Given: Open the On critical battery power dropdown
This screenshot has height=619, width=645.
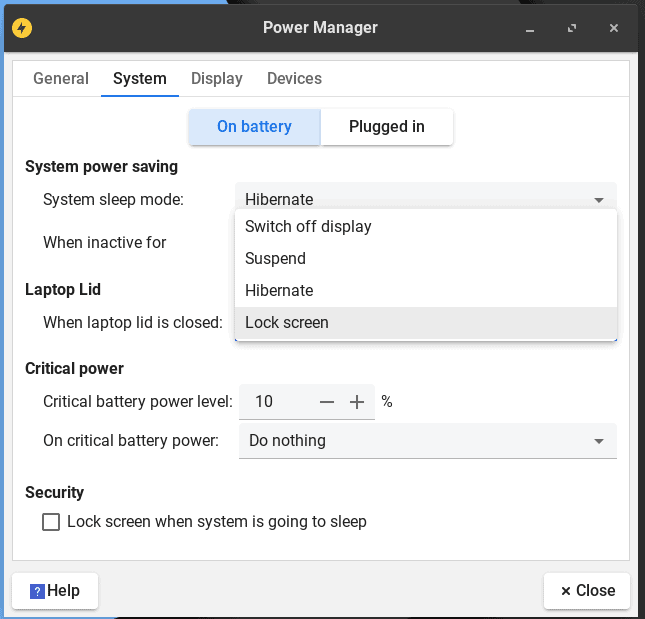Looking at the screenshot, I should click(x=427, y=440).
